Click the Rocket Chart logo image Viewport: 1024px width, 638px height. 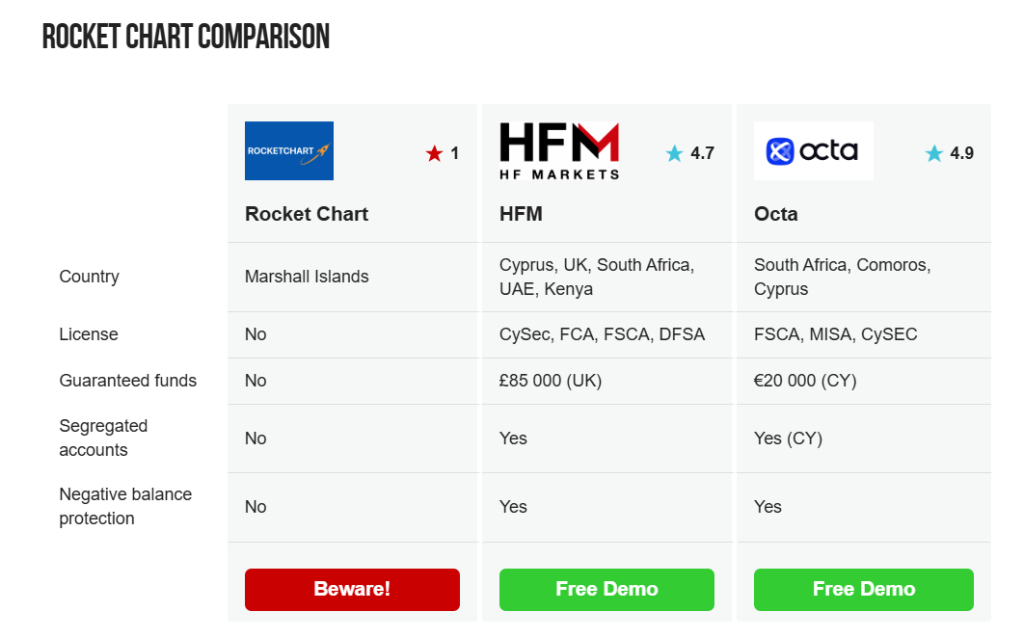pyautogui.click(x=289, y=151)
